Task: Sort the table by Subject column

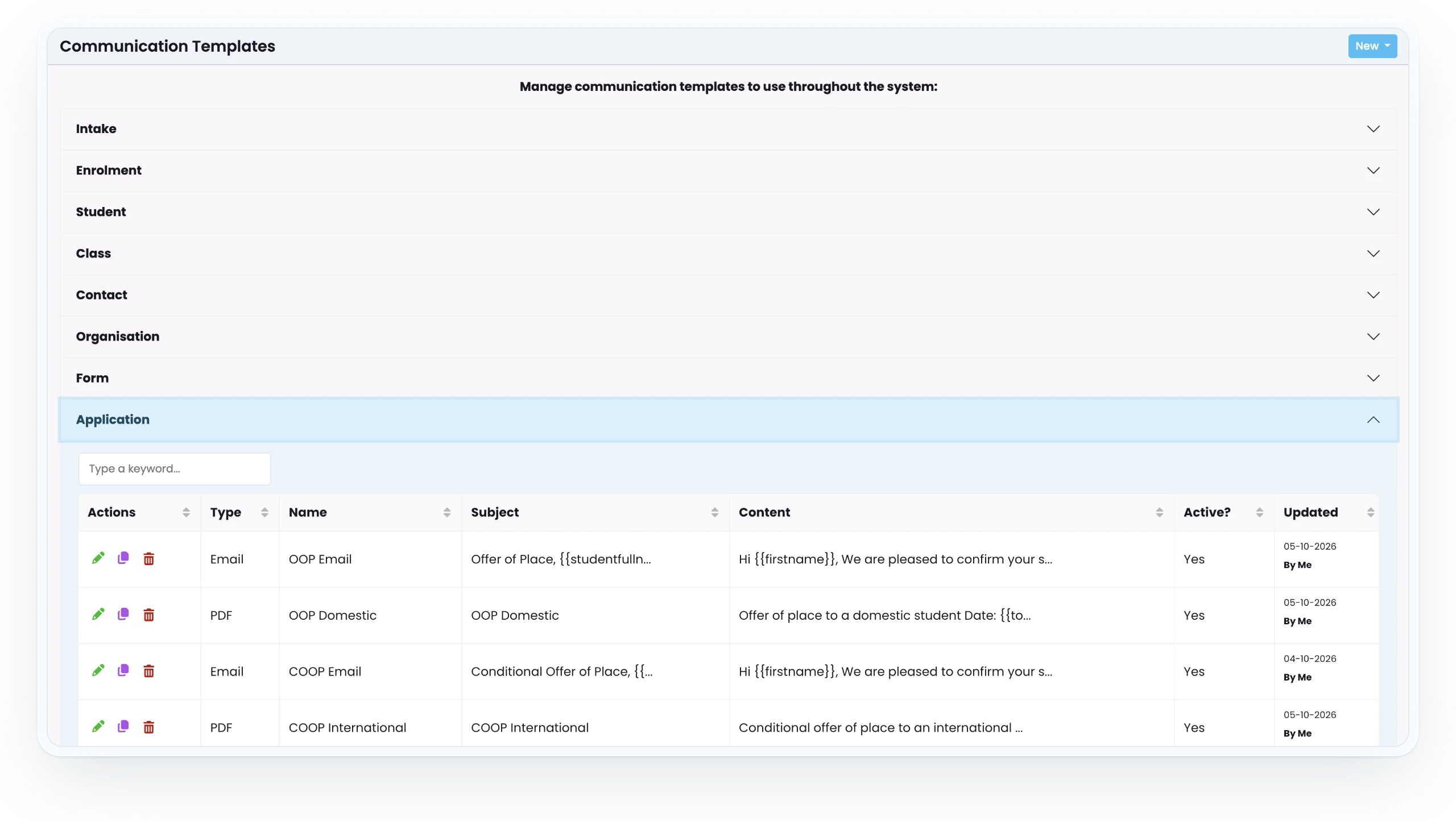Action: pos(715,512)
